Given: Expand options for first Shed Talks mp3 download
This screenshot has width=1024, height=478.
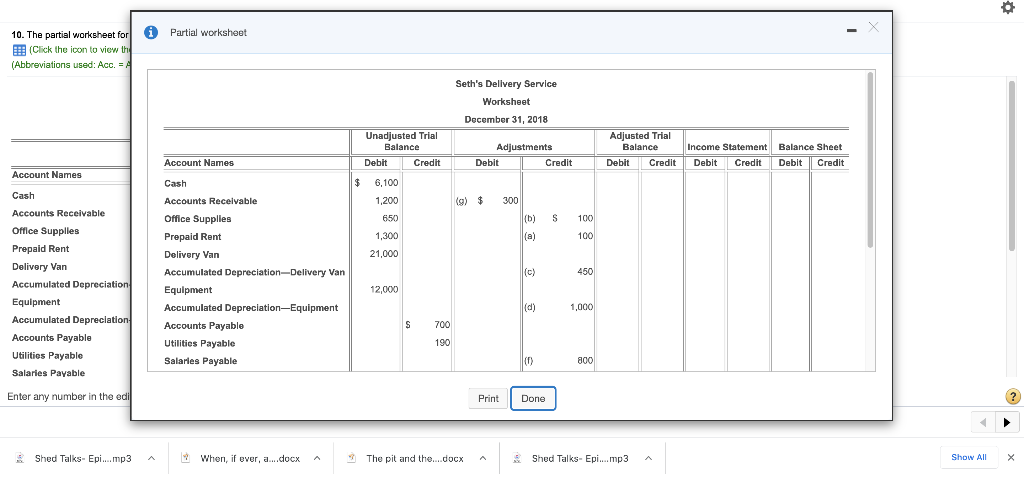Looking at the screenshot, I should [x=152, y=458].
